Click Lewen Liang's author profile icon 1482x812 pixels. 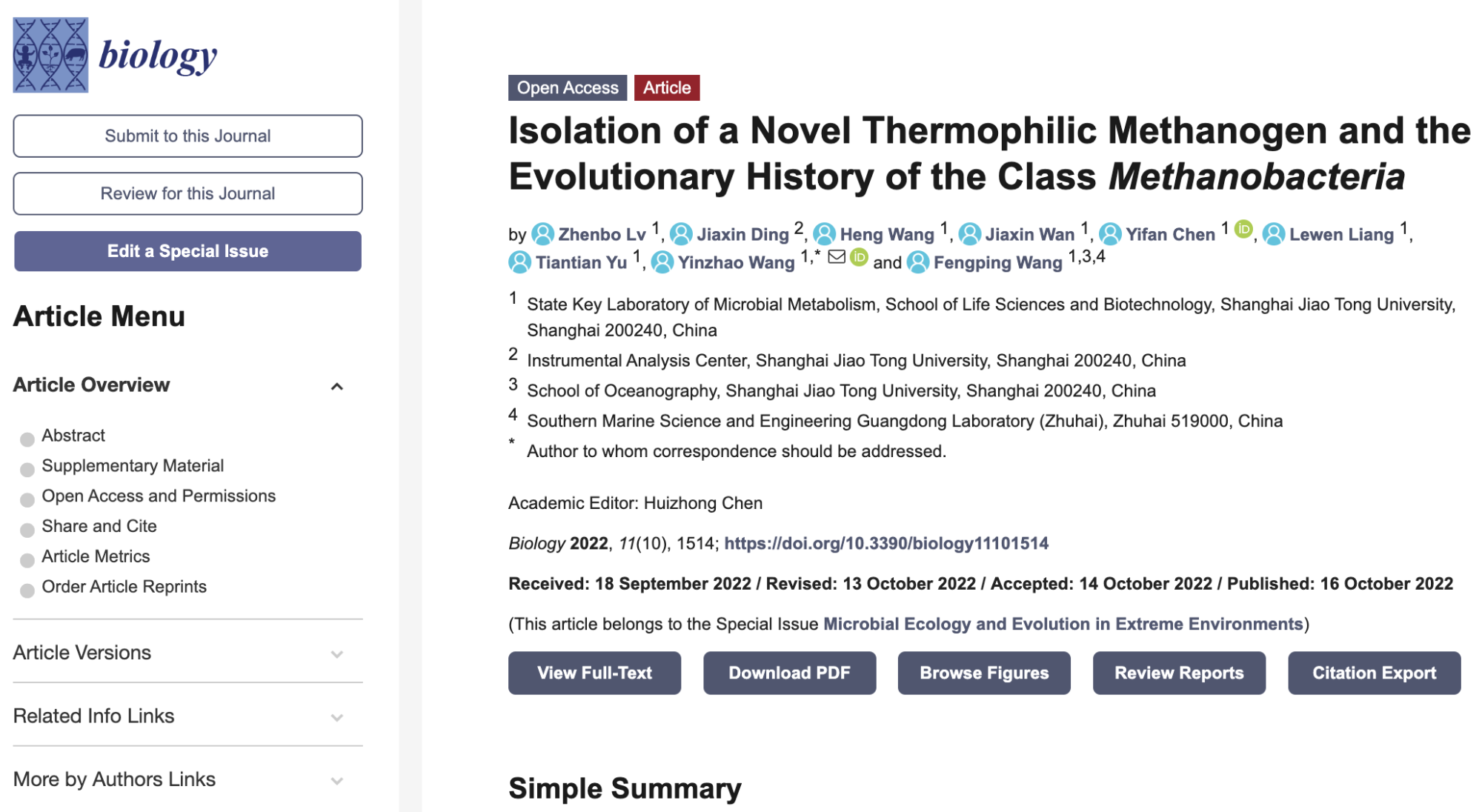1274,234
